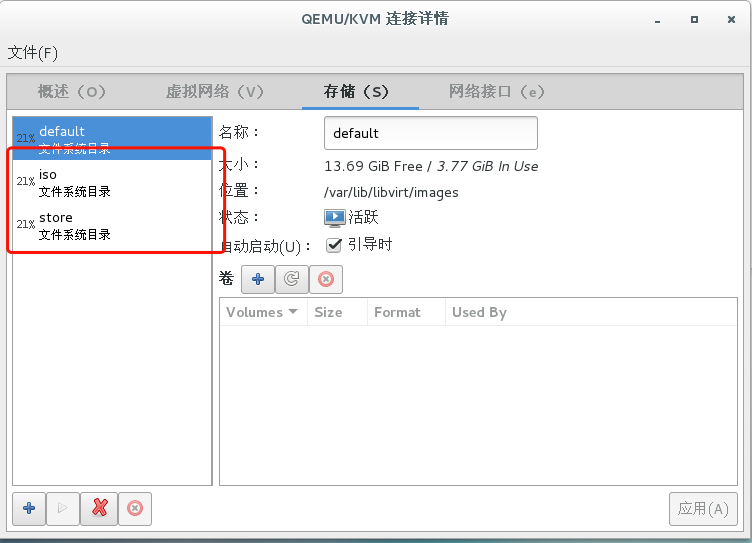This screenshot has width=752, height=543.
Task: Open the 文件(F) menu
Action: click(33, 53)
